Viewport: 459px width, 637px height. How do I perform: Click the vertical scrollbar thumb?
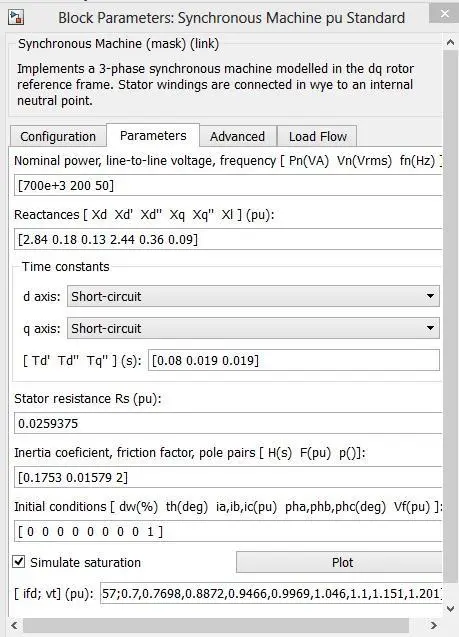point(450,317)
